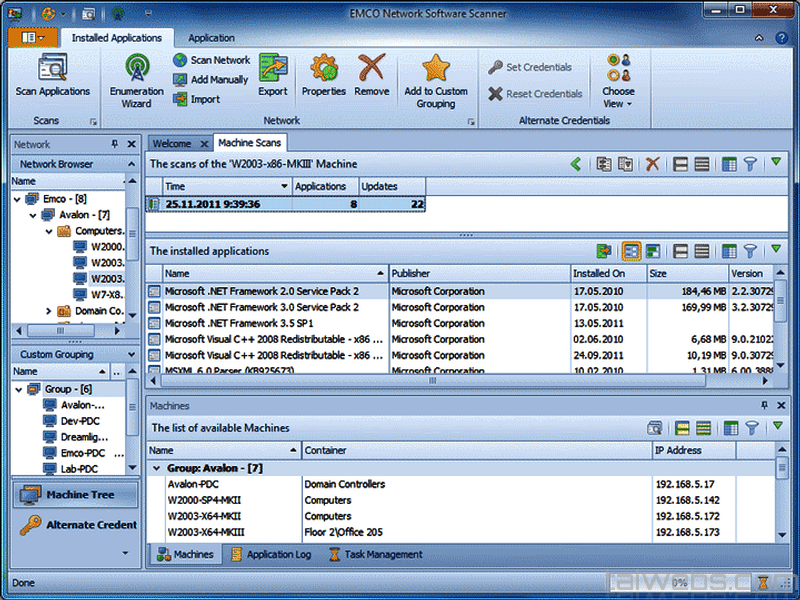Toggle pin on the Machines panel
This screenshot has height=600, width=800.
pos(765,406)
